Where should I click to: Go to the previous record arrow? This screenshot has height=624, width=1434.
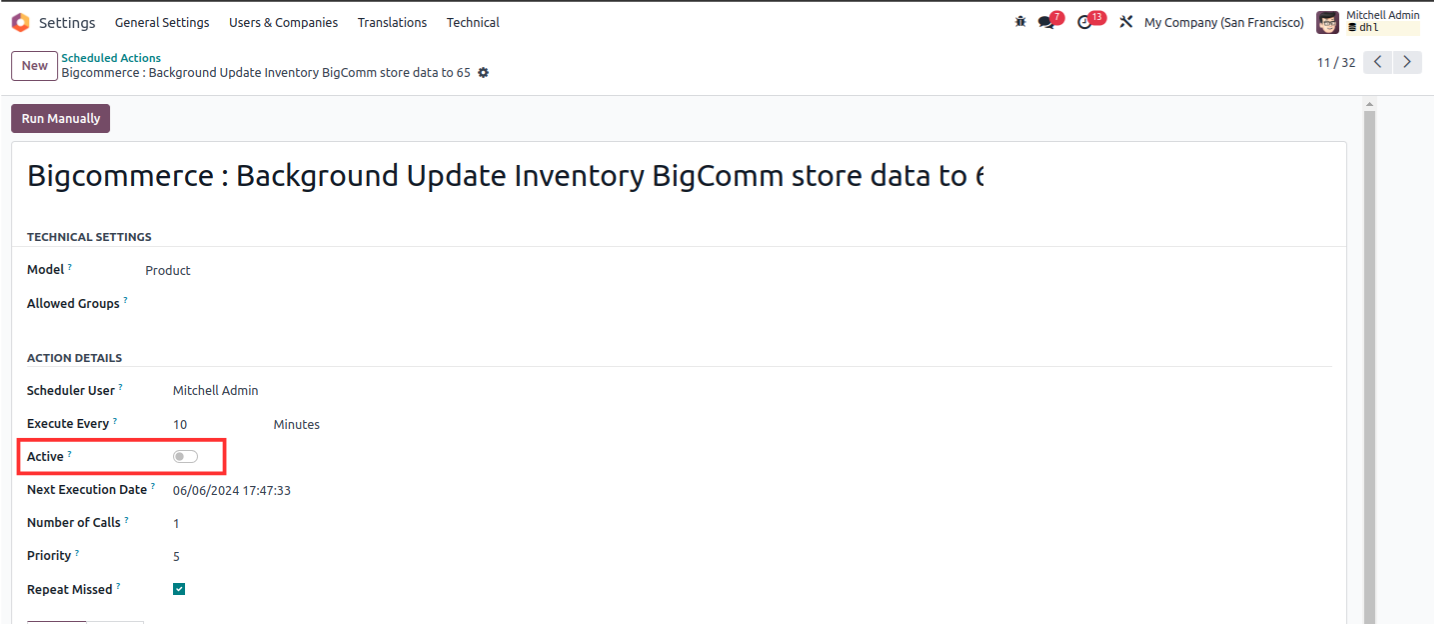1378,62
